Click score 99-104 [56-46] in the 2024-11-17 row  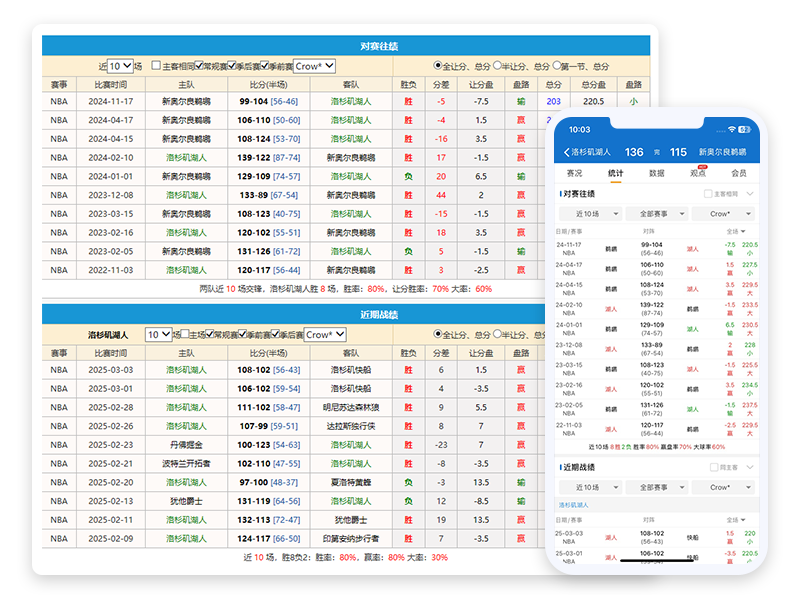(x=268, y=101)
